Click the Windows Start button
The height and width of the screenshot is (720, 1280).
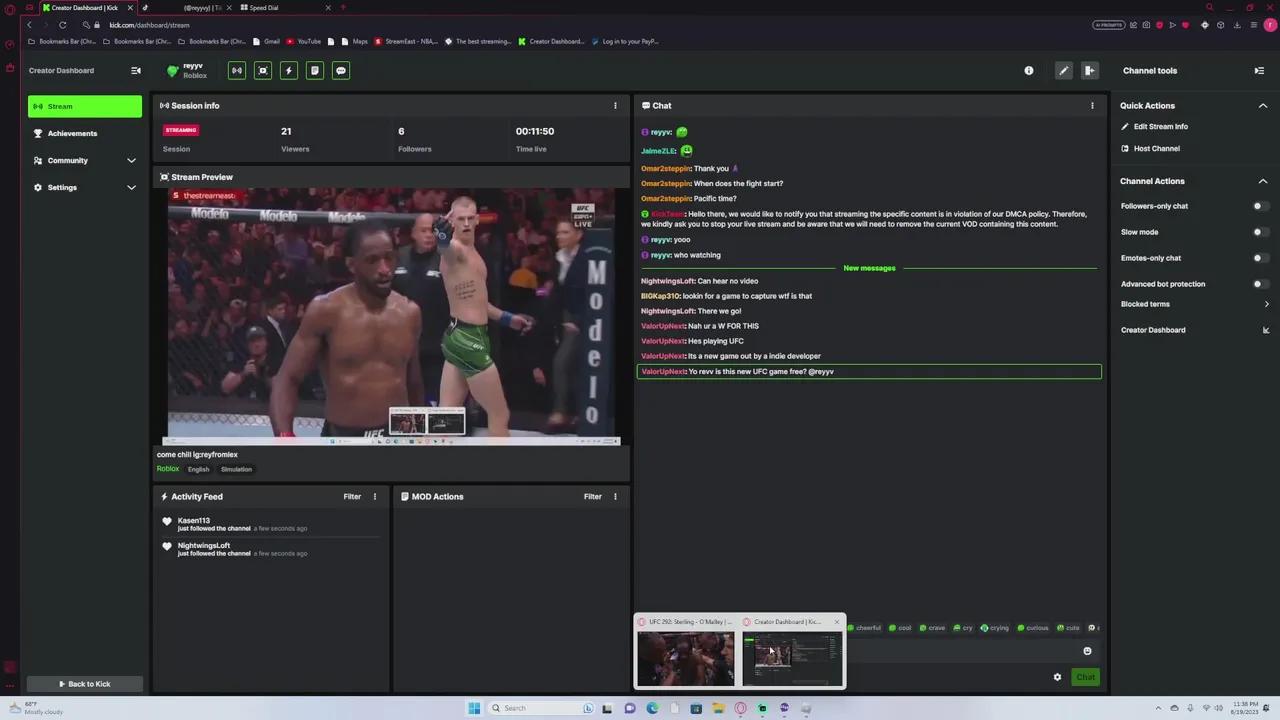point(474,708)
